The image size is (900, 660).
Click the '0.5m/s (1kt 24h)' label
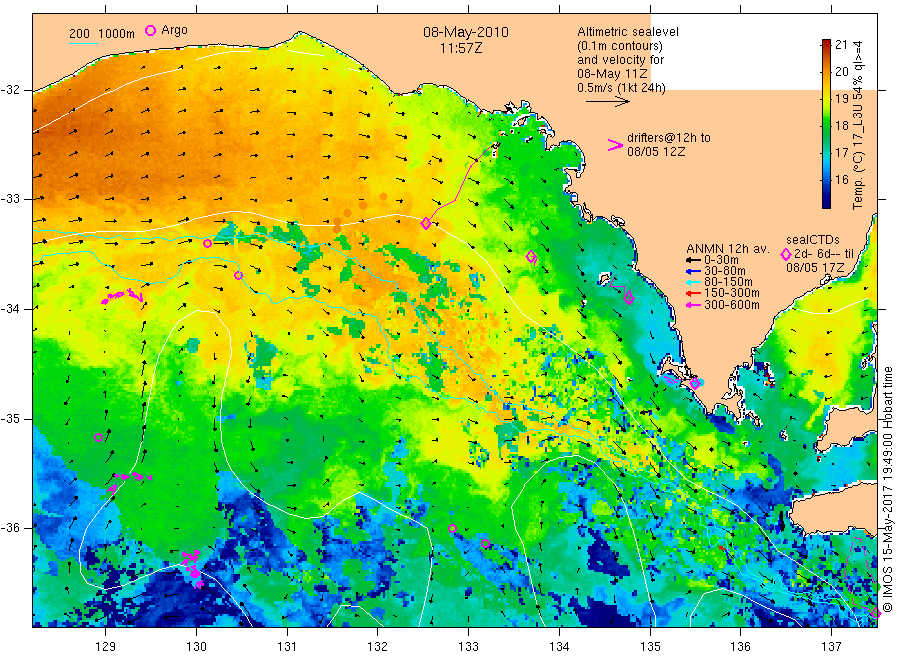point(622,88)
